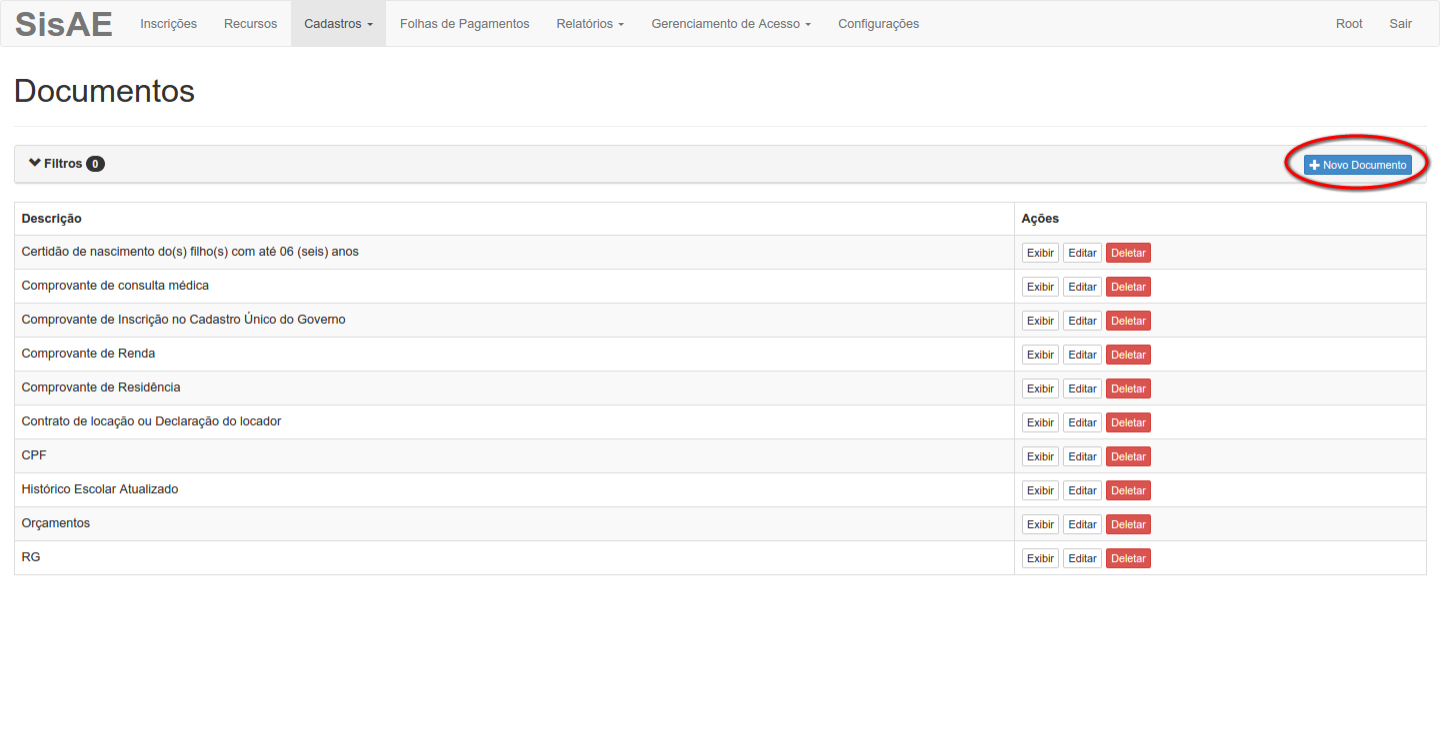Open the Inscrições menu item
This screenshot has height=742, width=1440.
169,24
